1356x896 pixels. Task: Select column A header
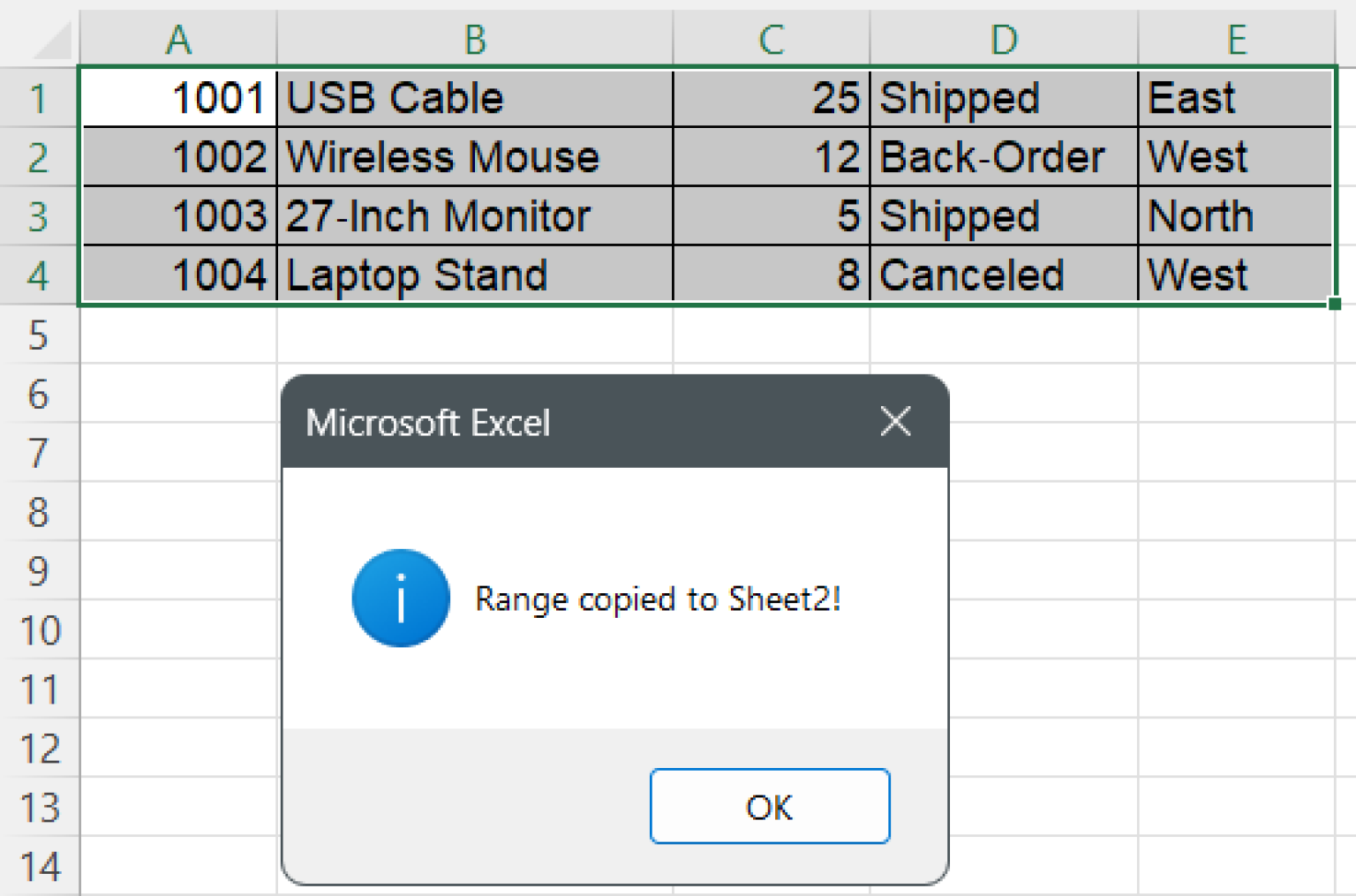tap(178, 40)
